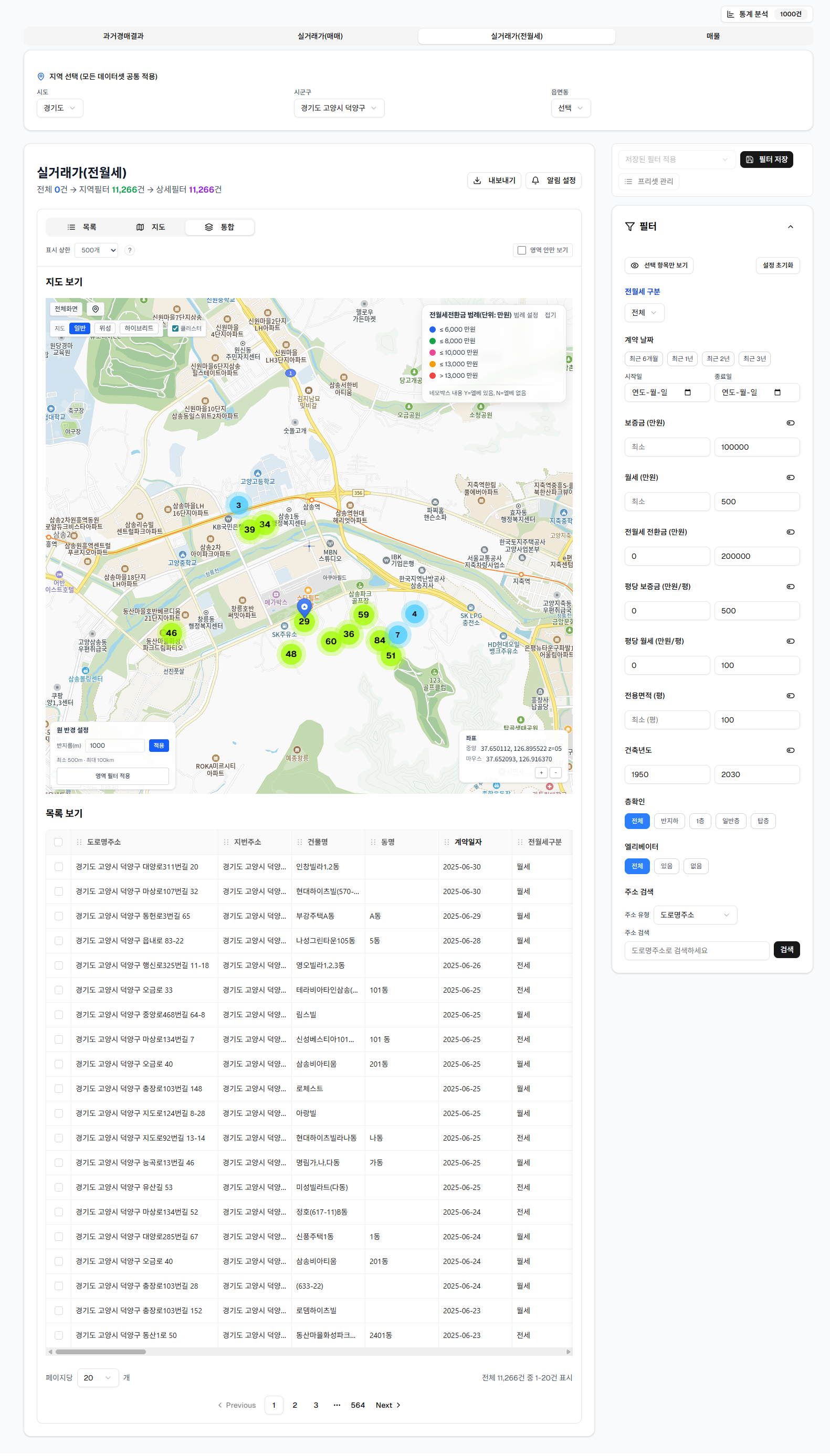Click the 내보내기 export button

click(x=493, y=180)
